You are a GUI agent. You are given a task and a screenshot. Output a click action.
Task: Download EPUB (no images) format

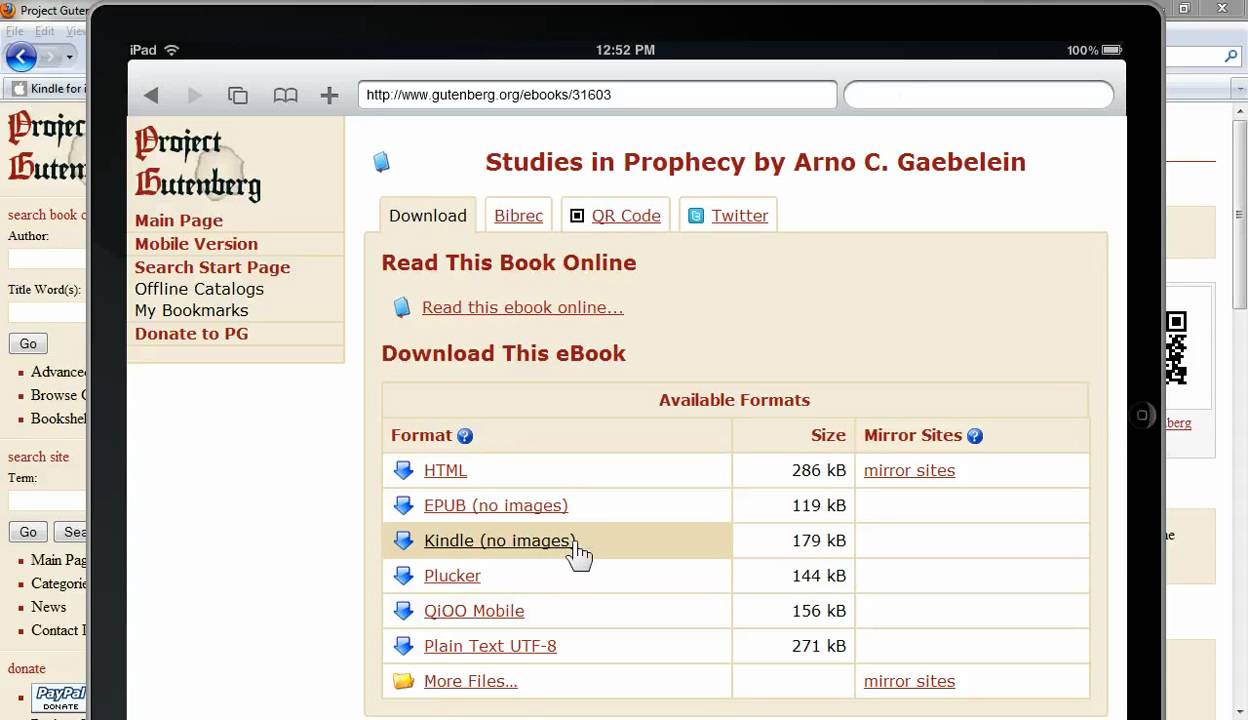pyautogui.click(x=495, y=505)
